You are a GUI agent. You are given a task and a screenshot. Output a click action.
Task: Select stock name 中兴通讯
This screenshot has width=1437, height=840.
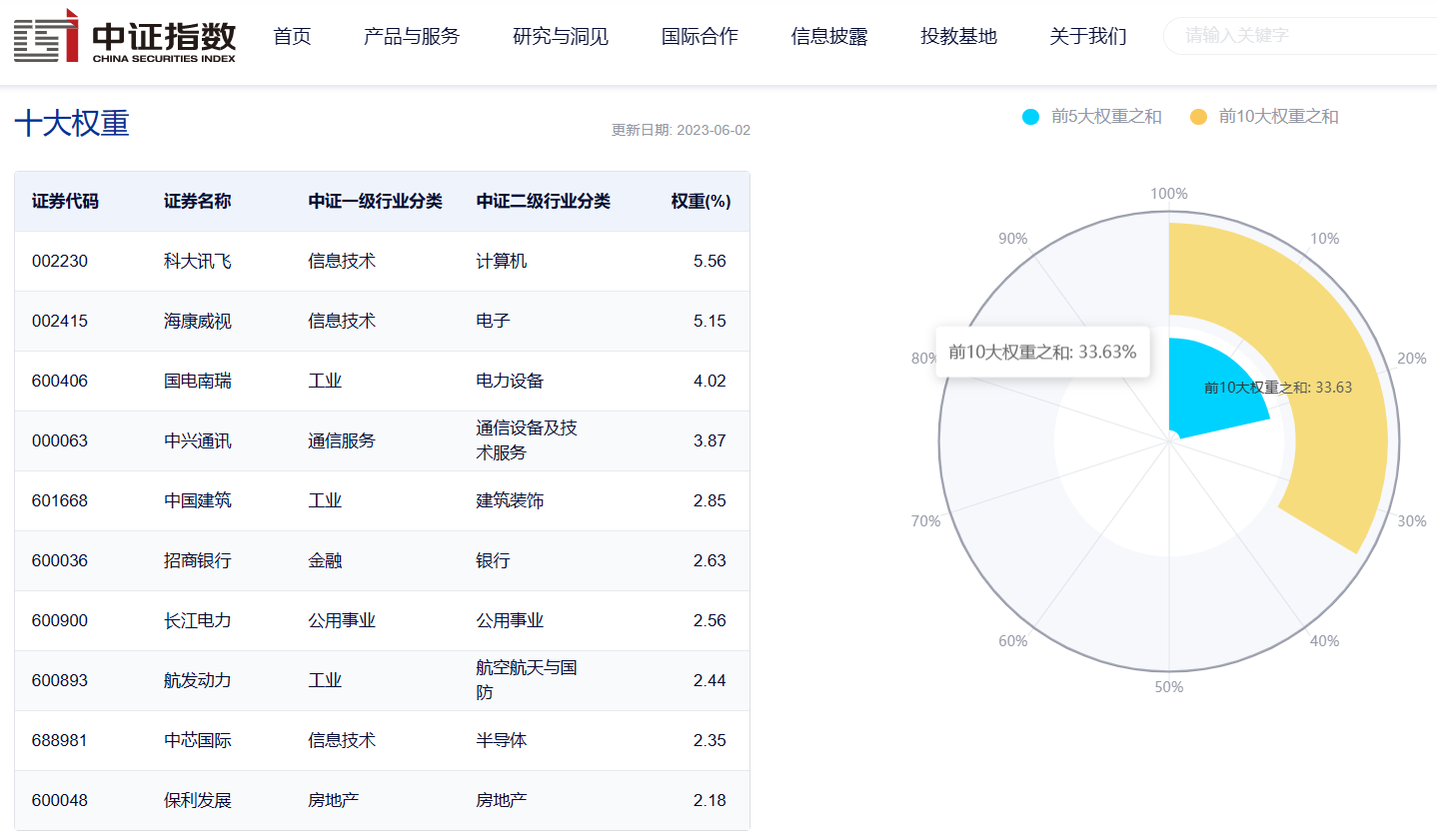click(x=198, y=441)
